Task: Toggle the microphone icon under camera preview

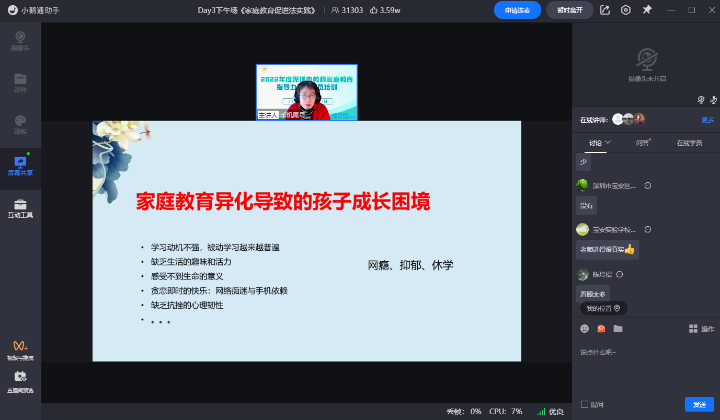Action: (x=713, y=99)
